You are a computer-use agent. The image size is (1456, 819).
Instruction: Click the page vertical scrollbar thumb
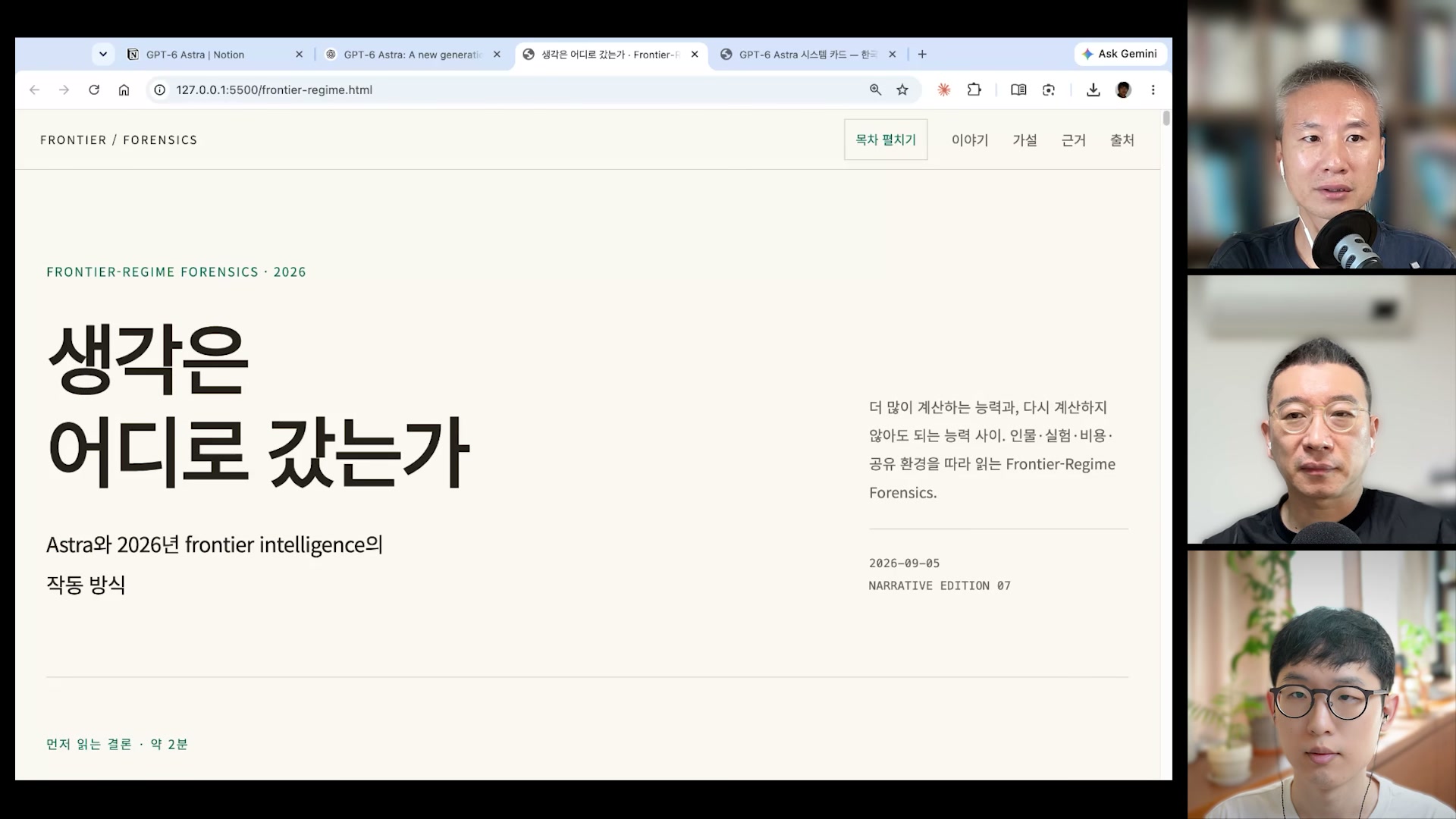(x=1166, y=118)
